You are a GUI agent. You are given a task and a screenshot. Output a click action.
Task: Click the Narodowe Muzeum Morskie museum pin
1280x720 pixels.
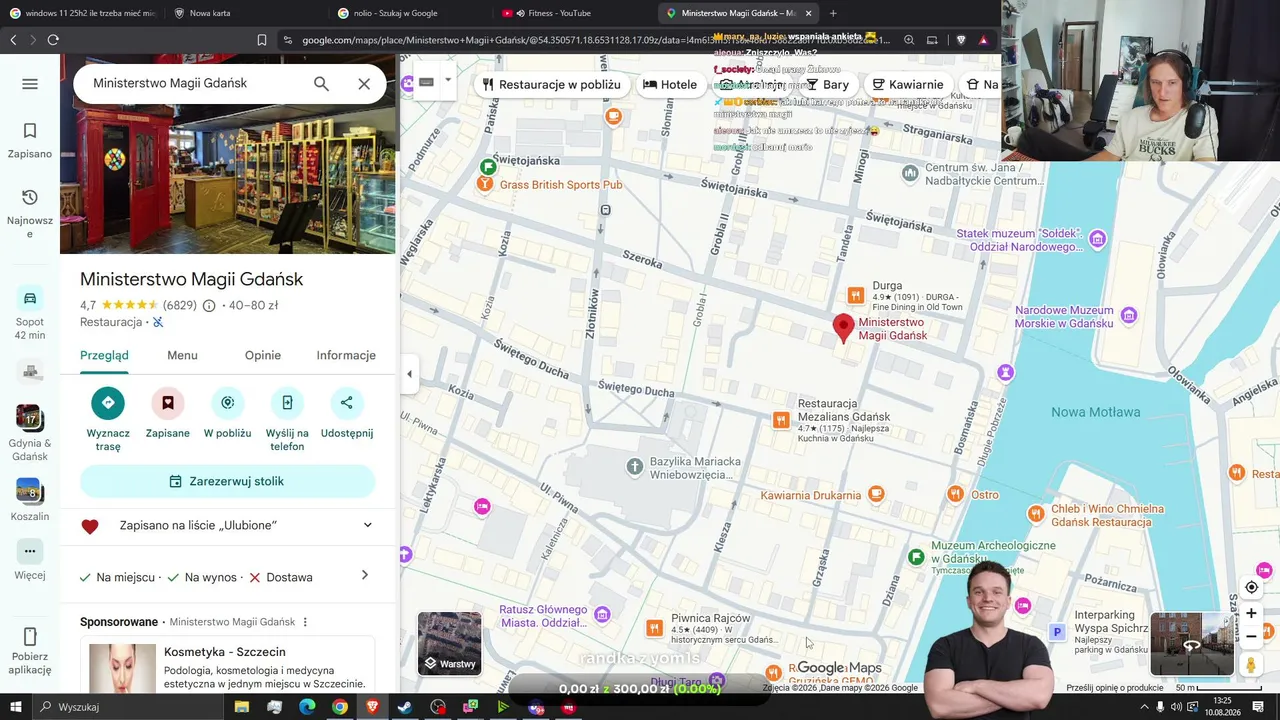(x=1129, y=316)
